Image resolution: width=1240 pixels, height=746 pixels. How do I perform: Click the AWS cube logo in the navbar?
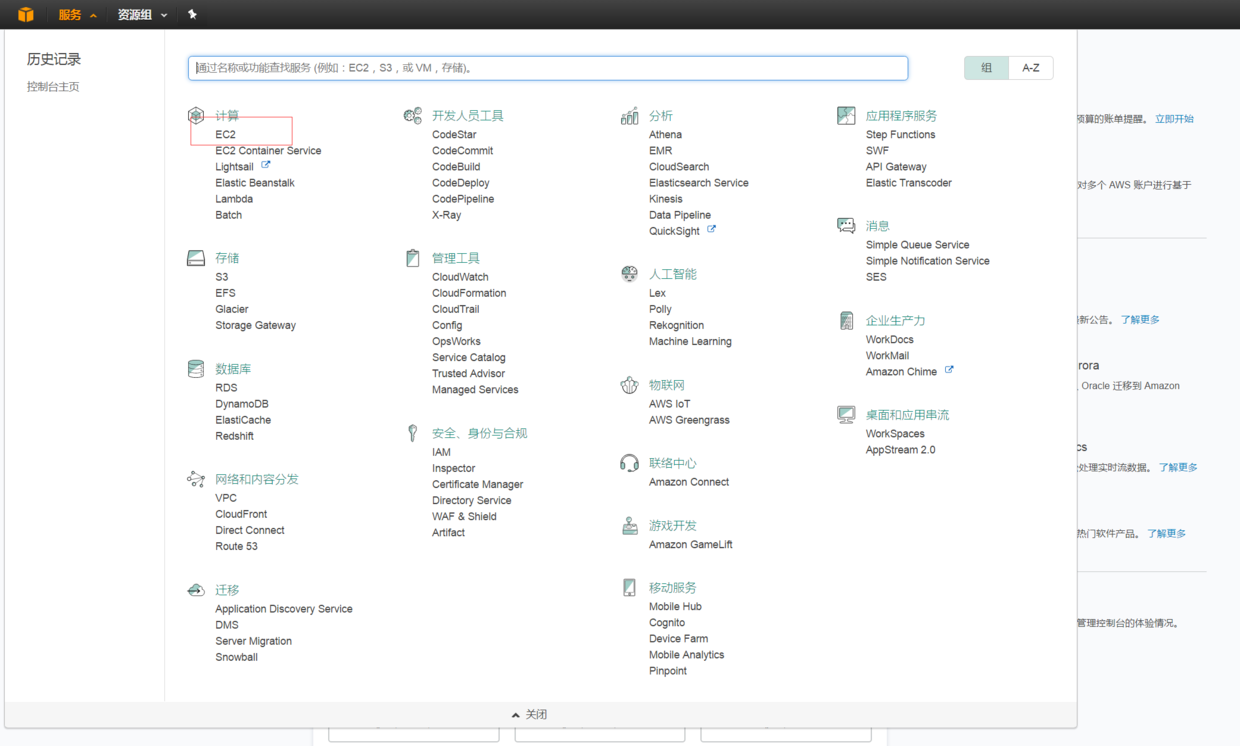click(x=25, y=14)
